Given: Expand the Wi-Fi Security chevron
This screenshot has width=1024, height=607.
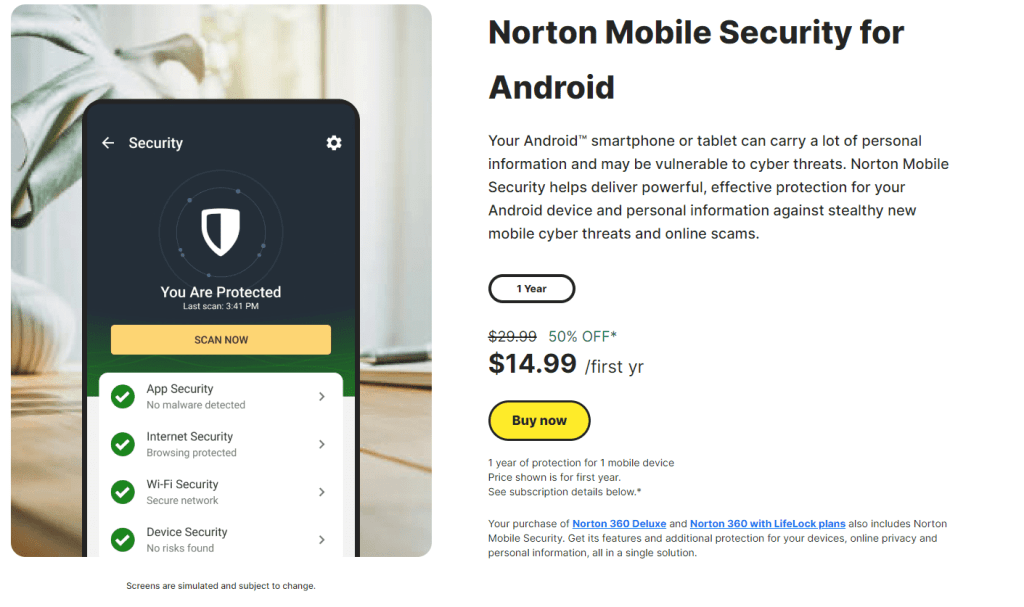Looking at the screenshot, I should (x=321, y=492).
